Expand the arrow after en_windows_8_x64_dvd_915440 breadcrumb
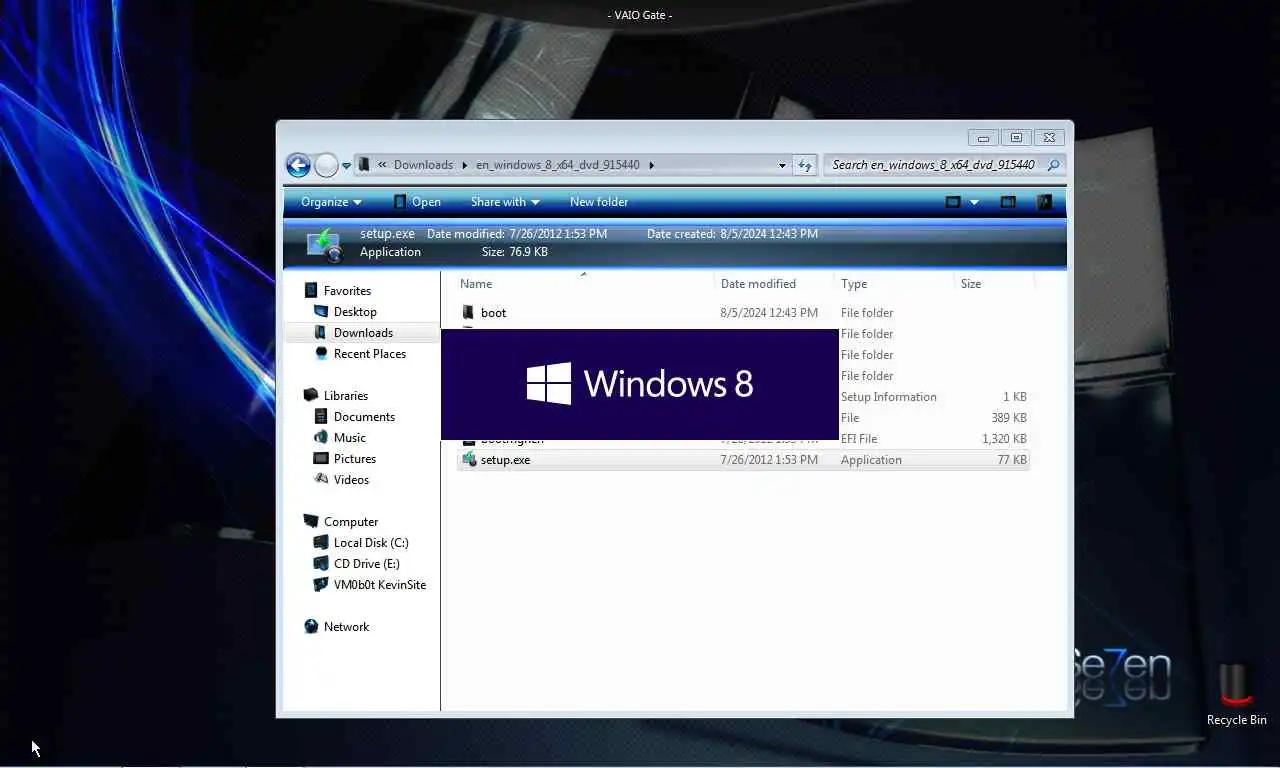1280x768 pixels. click(x=651, y=165)
